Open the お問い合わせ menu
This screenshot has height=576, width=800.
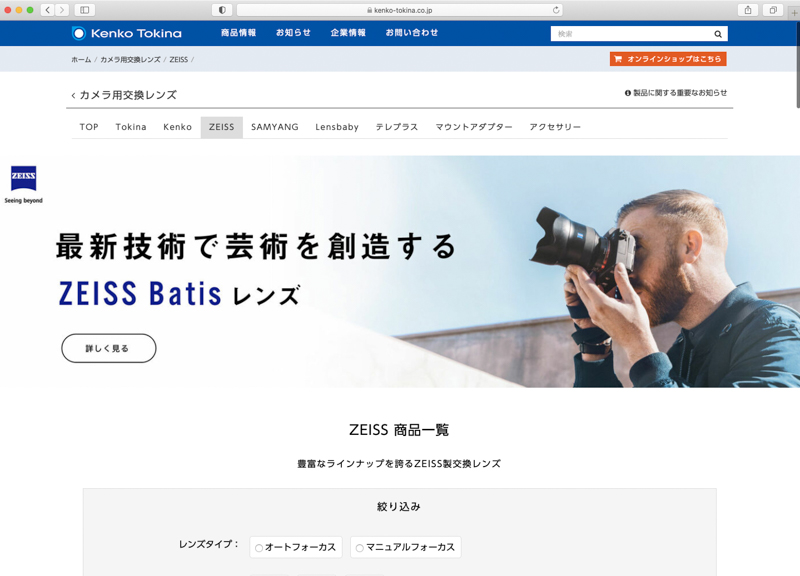[412, 33]
